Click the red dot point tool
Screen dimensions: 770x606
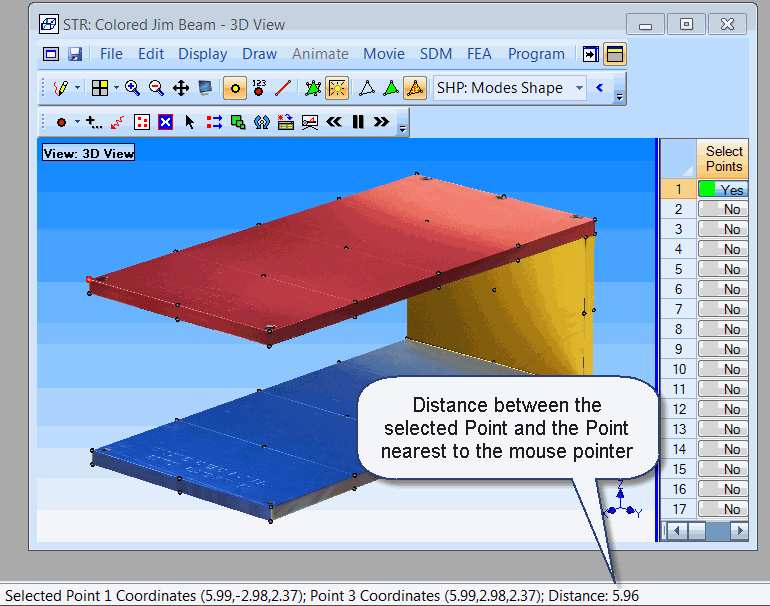click(61, 122)
